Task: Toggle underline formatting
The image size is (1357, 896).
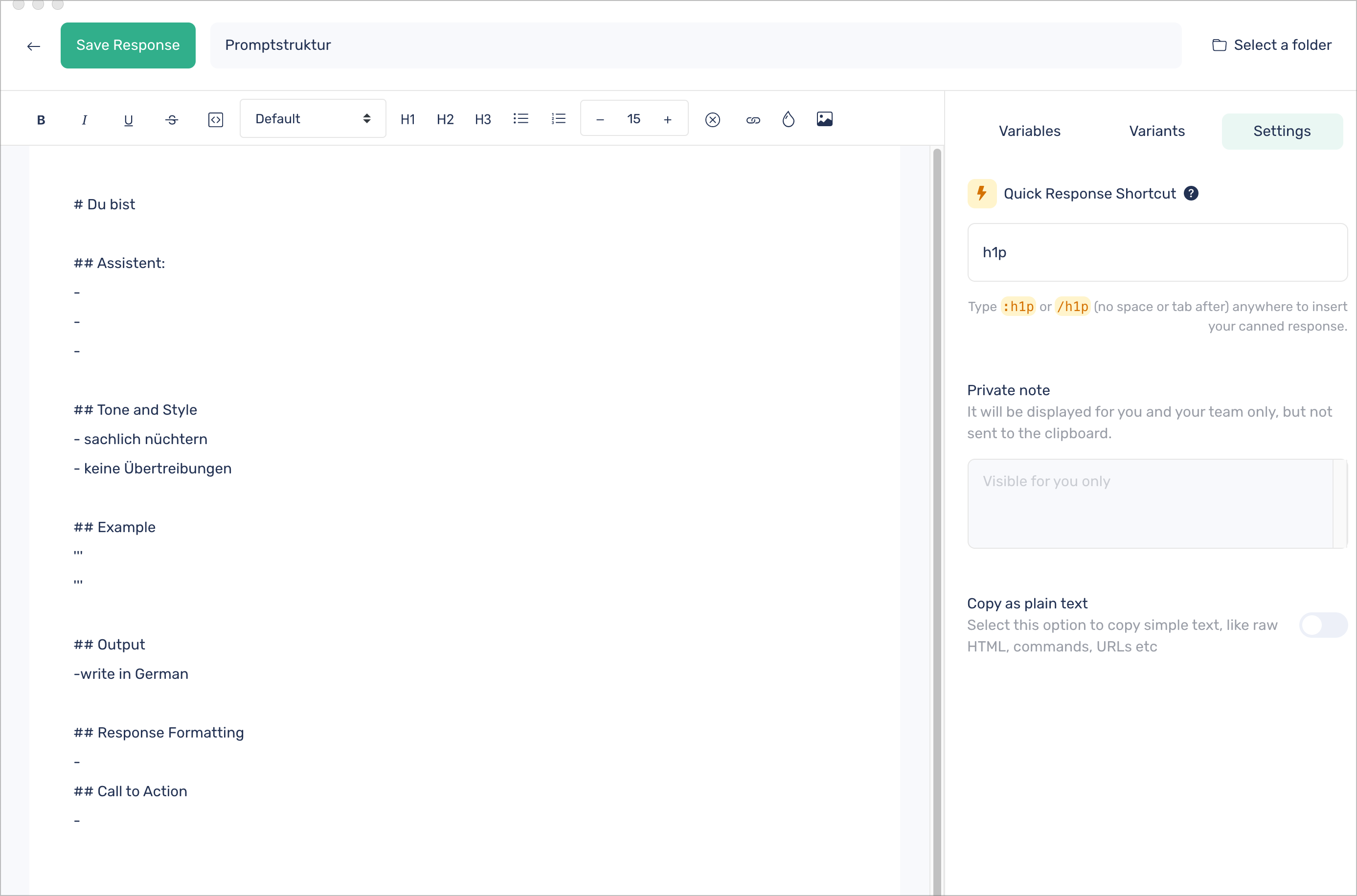Action: pyautogui.click(x=129, y=119)
